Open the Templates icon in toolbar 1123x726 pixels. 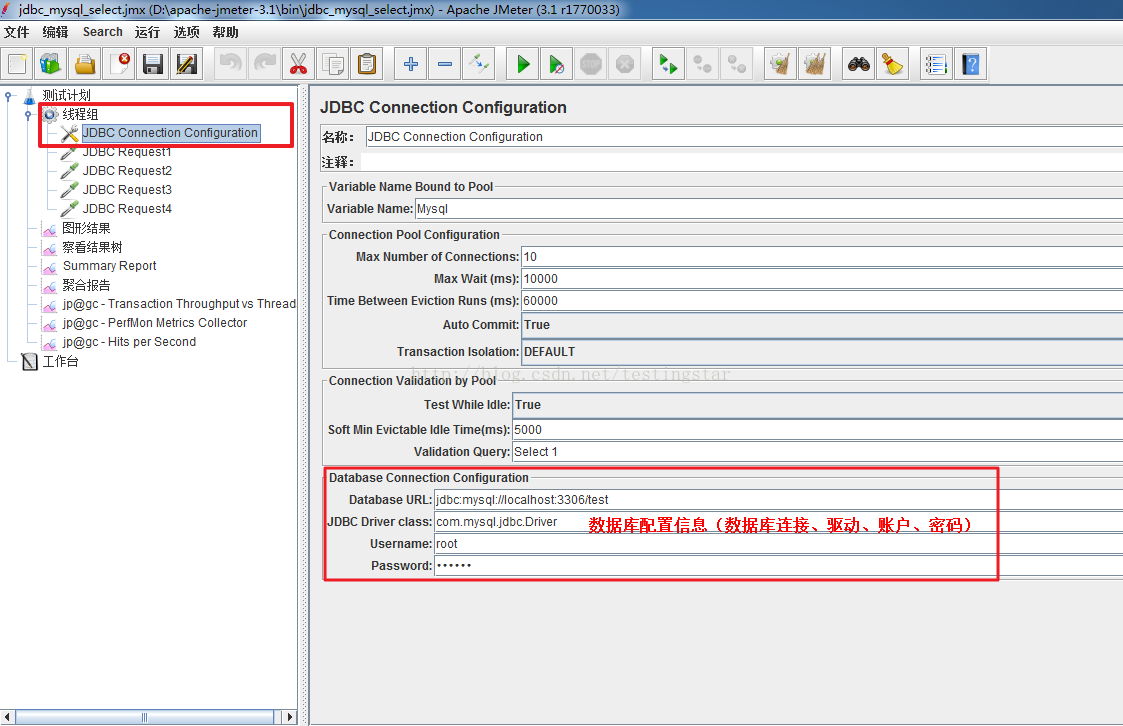tap(51, 64)
